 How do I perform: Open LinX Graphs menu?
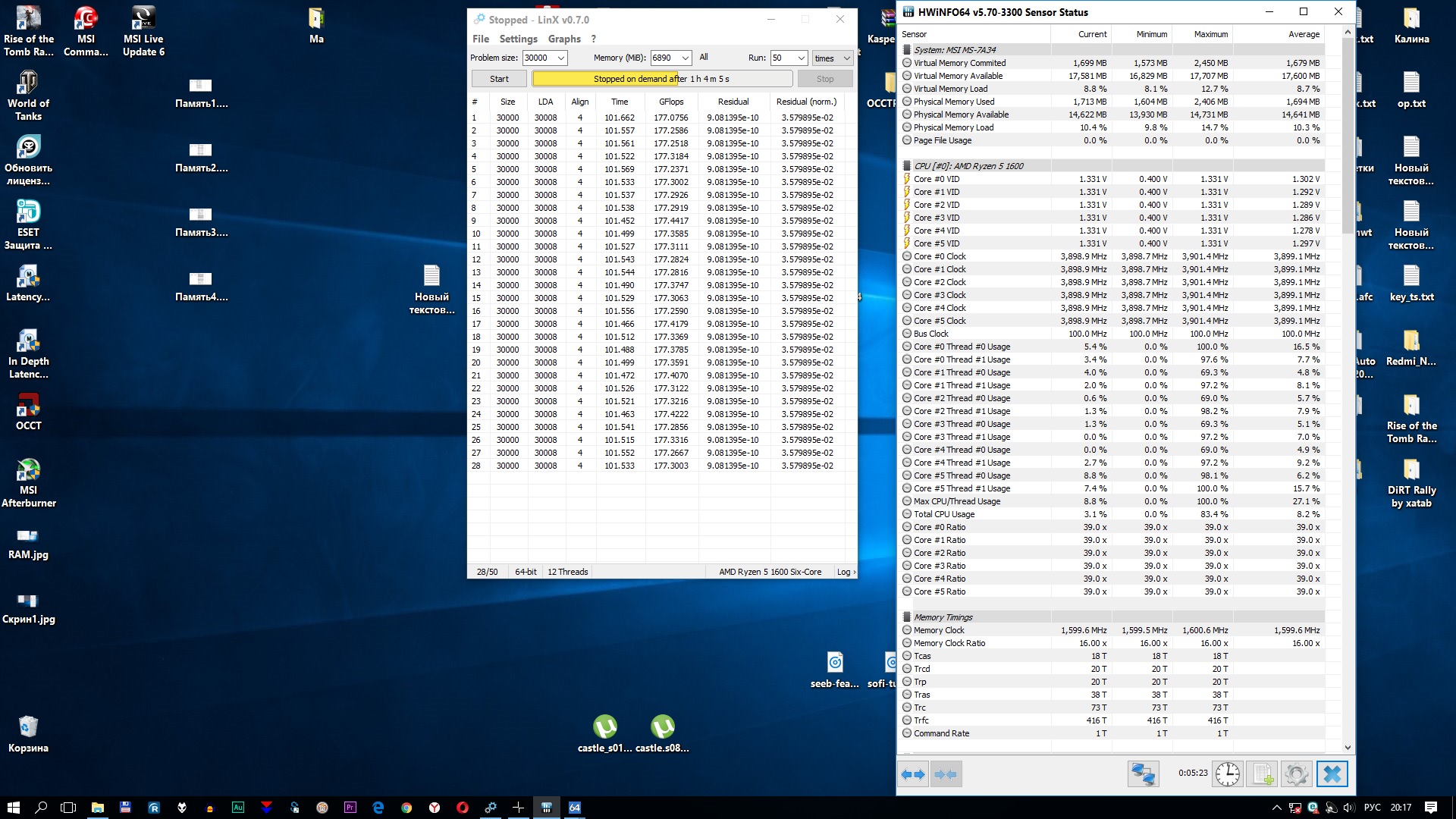pos(564,39)
